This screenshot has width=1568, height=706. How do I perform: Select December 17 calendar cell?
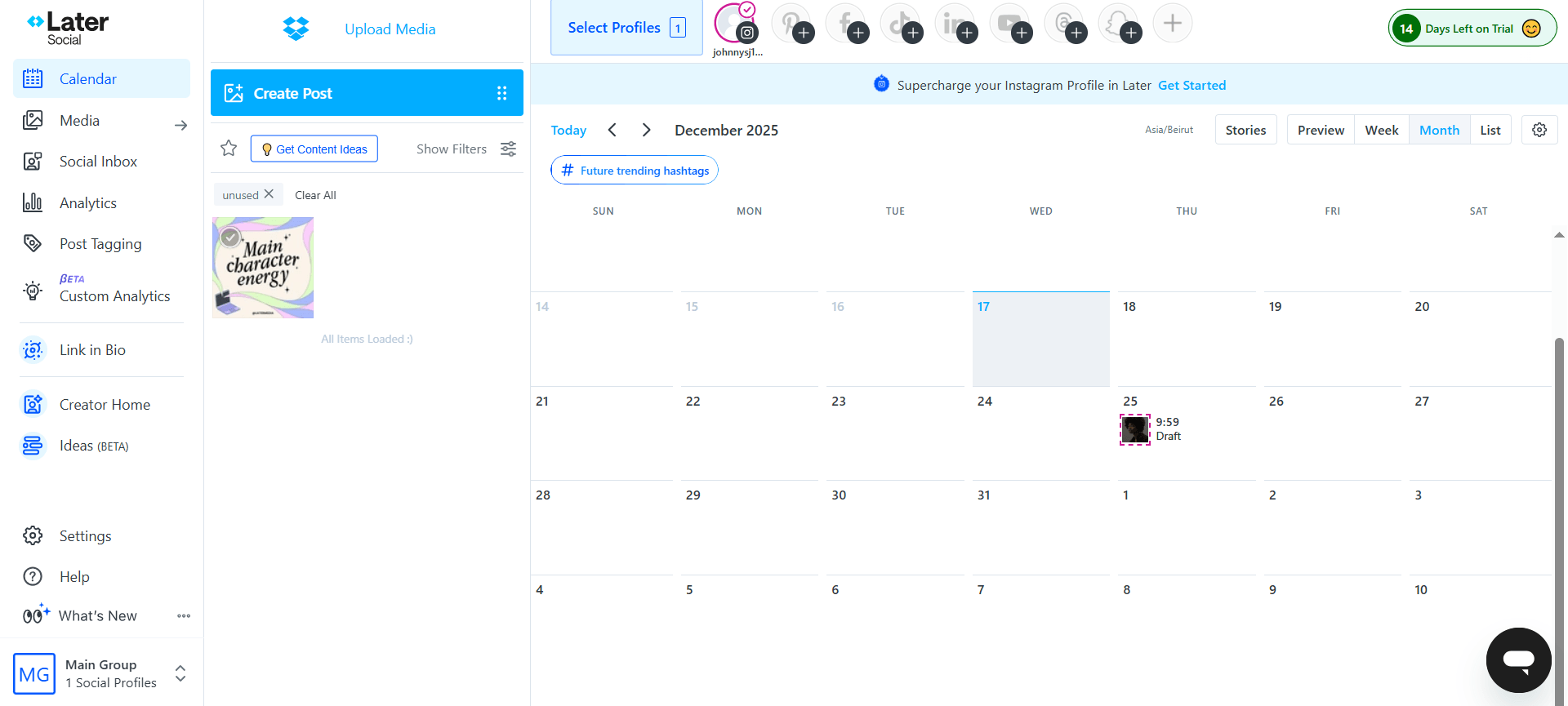pyautogui.click(x=1040, y=339)
